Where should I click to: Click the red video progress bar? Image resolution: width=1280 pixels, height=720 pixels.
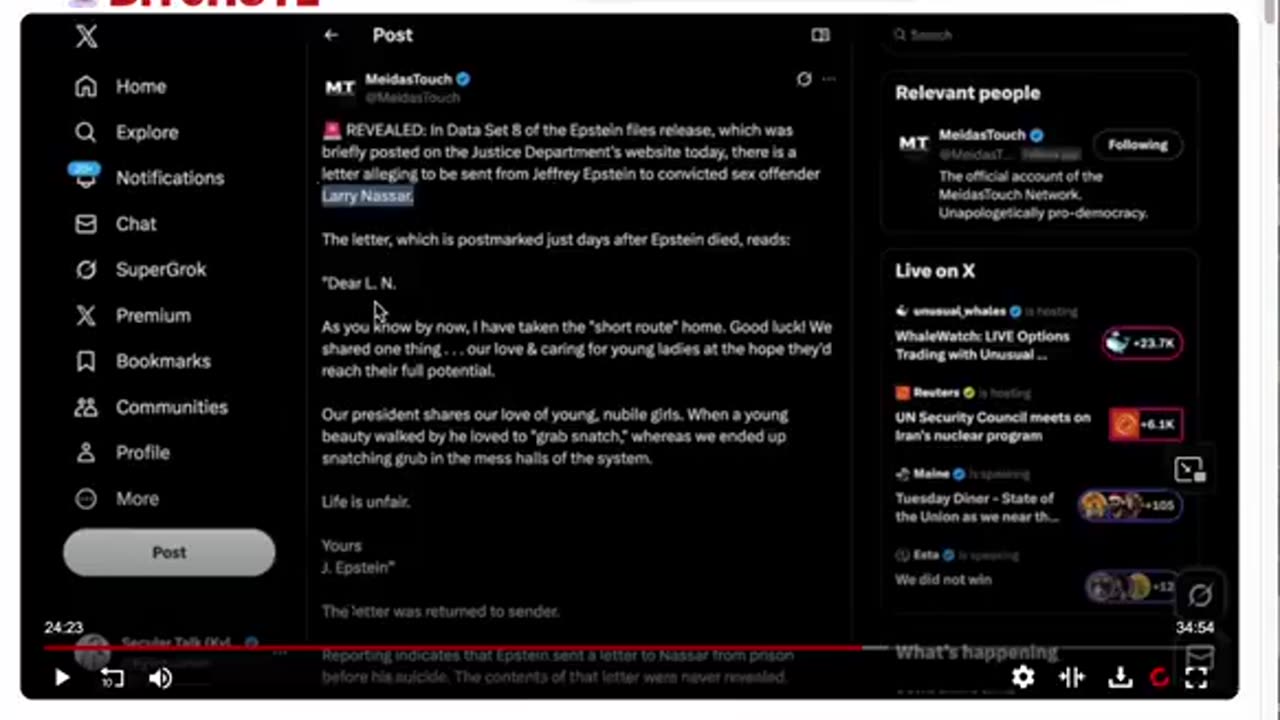[x=450, y=648]
